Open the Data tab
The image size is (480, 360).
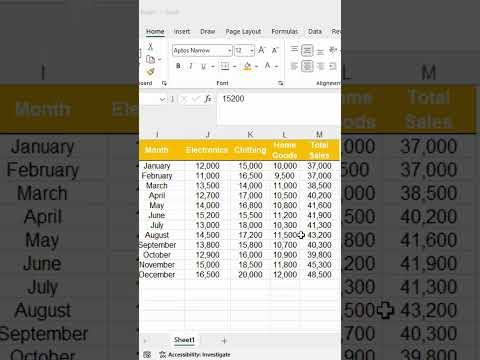(x=315, y=31)
